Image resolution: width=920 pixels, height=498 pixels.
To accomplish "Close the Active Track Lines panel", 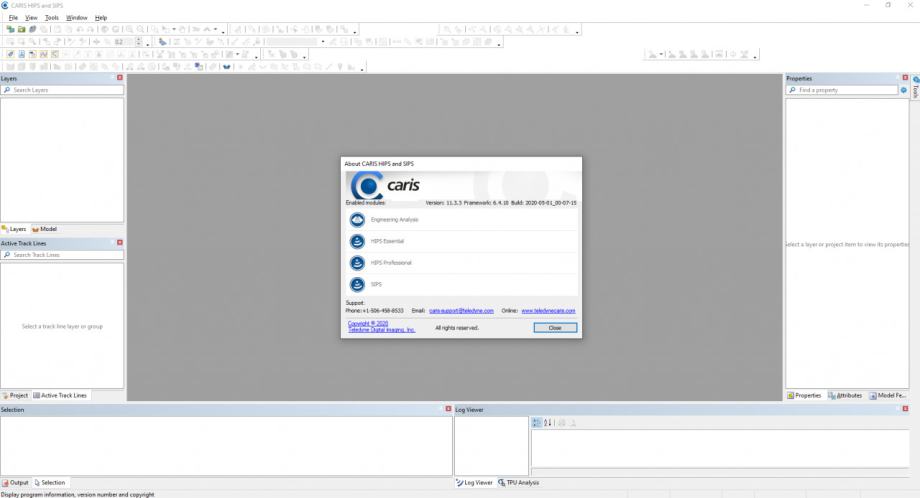I will (120, 242).
